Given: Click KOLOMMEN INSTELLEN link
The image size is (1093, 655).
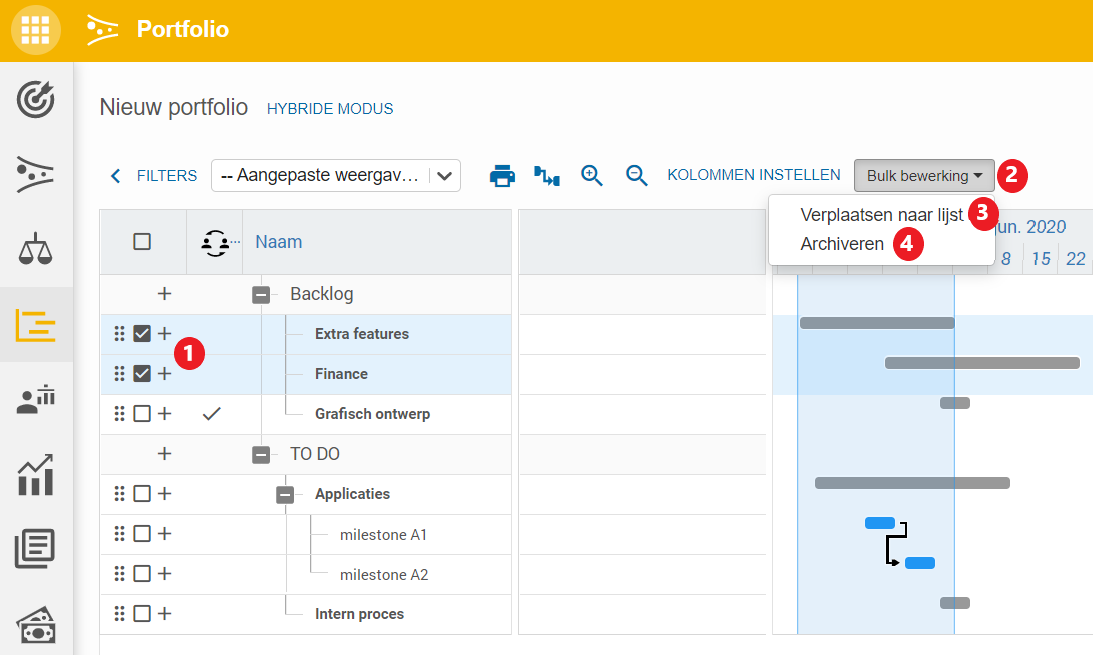Looking at the screenshot, I should coord(754,175).
